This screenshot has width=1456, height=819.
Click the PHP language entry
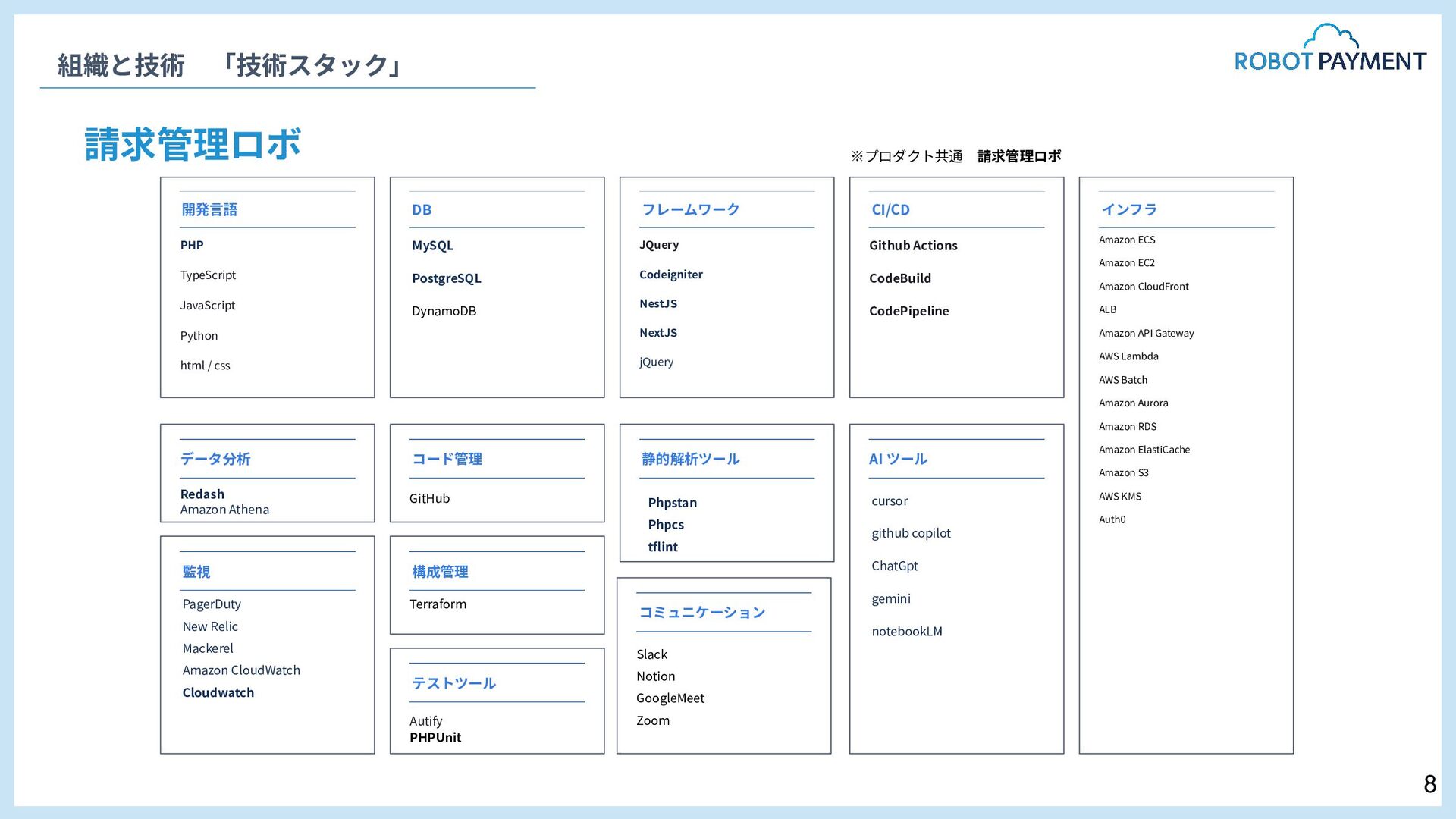[x=192, y=246]
